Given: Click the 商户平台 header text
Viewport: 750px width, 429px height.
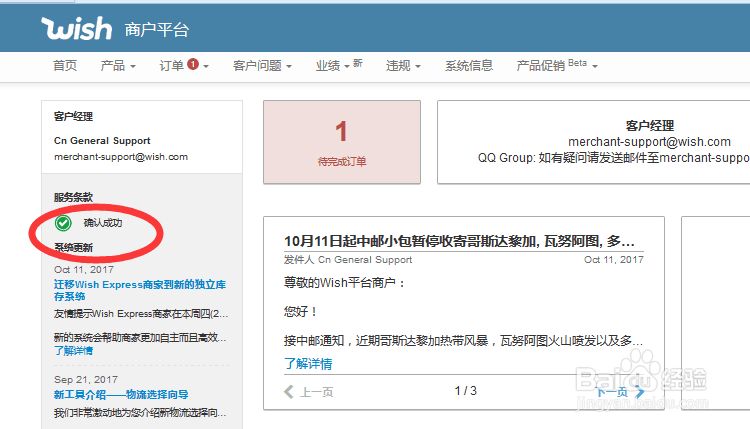Looking at the screenshot, I should (157, 30).
